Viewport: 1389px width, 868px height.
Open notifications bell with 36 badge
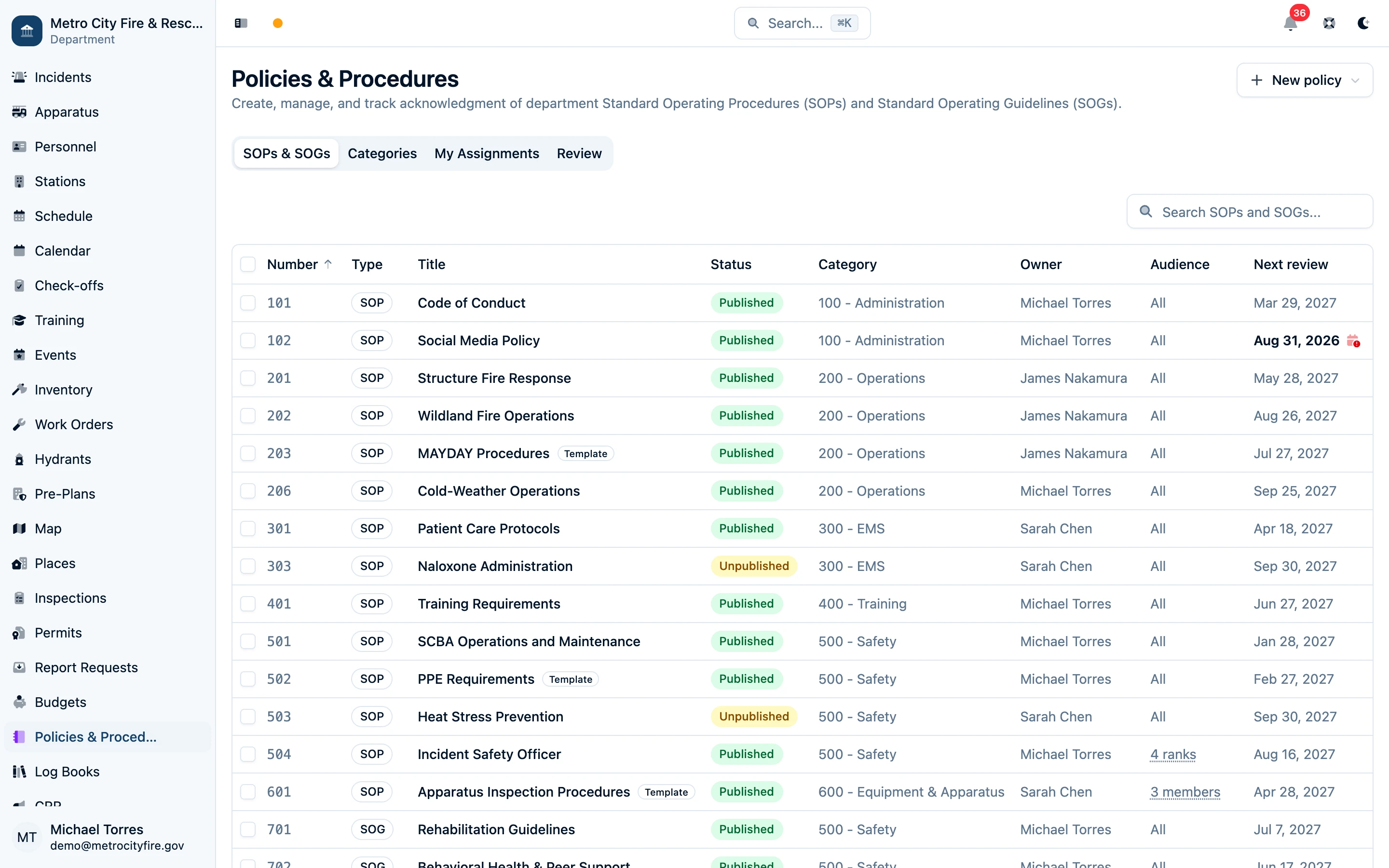(1290, 23)
